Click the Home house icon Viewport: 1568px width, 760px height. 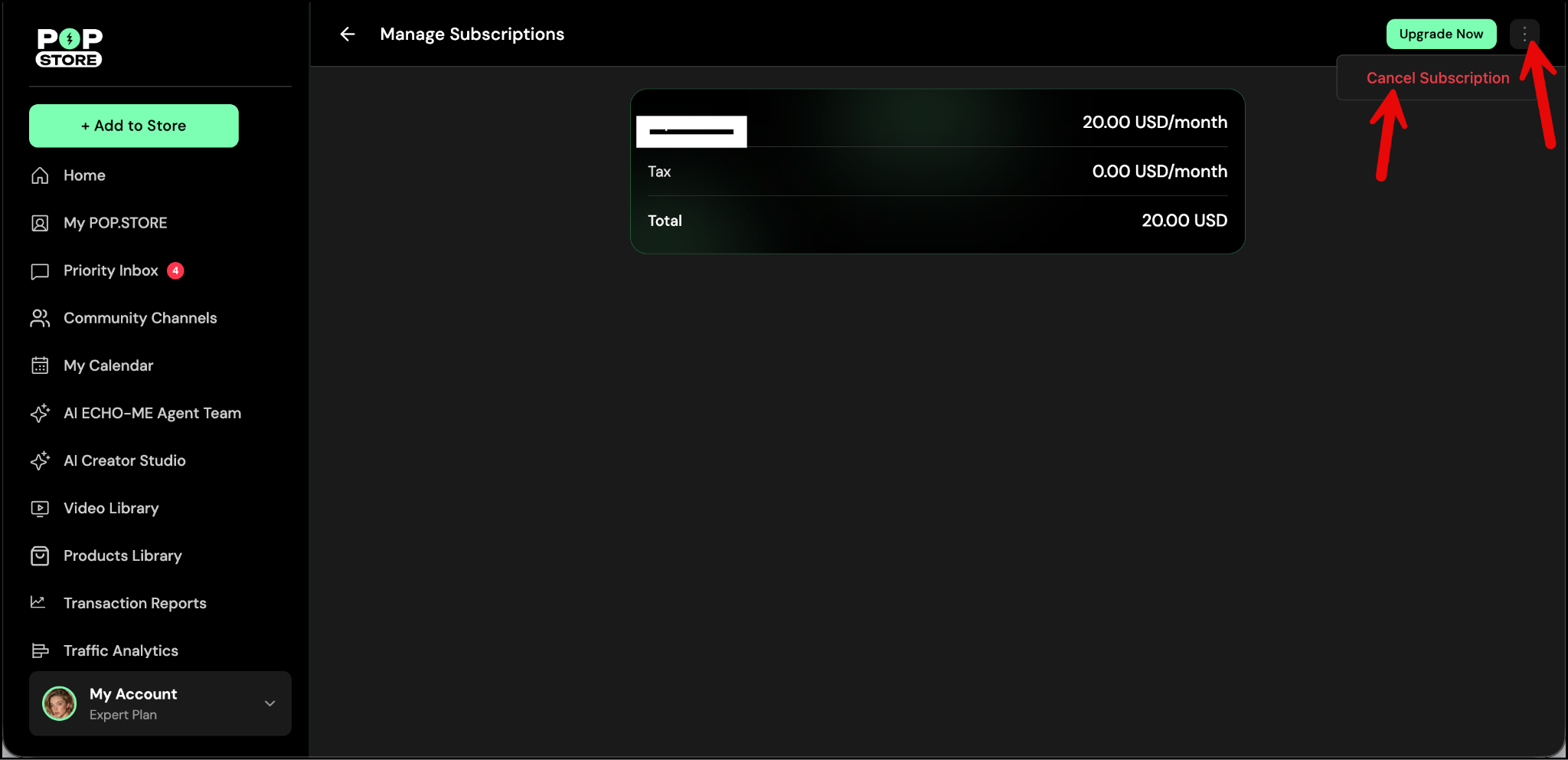click(40, 175)
